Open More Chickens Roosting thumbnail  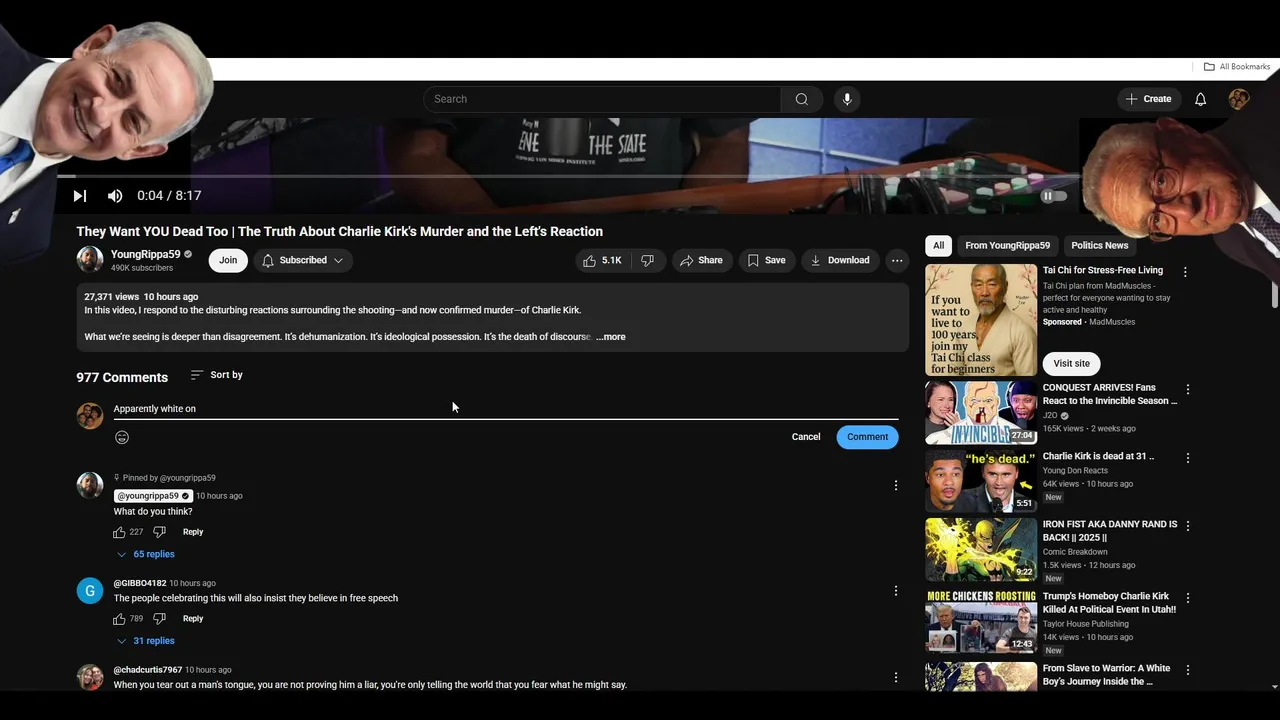click(x=981, y=621)
